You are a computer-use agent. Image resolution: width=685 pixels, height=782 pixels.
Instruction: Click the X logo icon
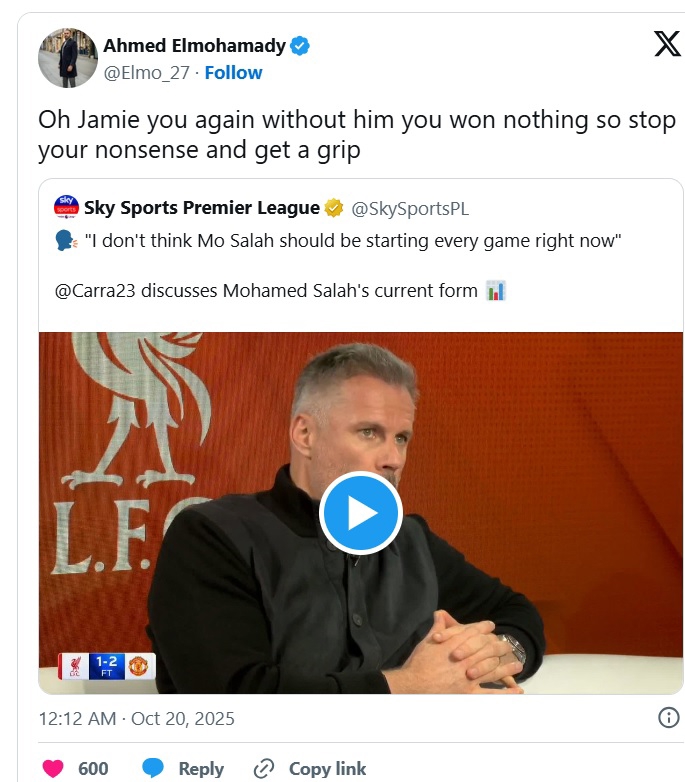point(666,44)
